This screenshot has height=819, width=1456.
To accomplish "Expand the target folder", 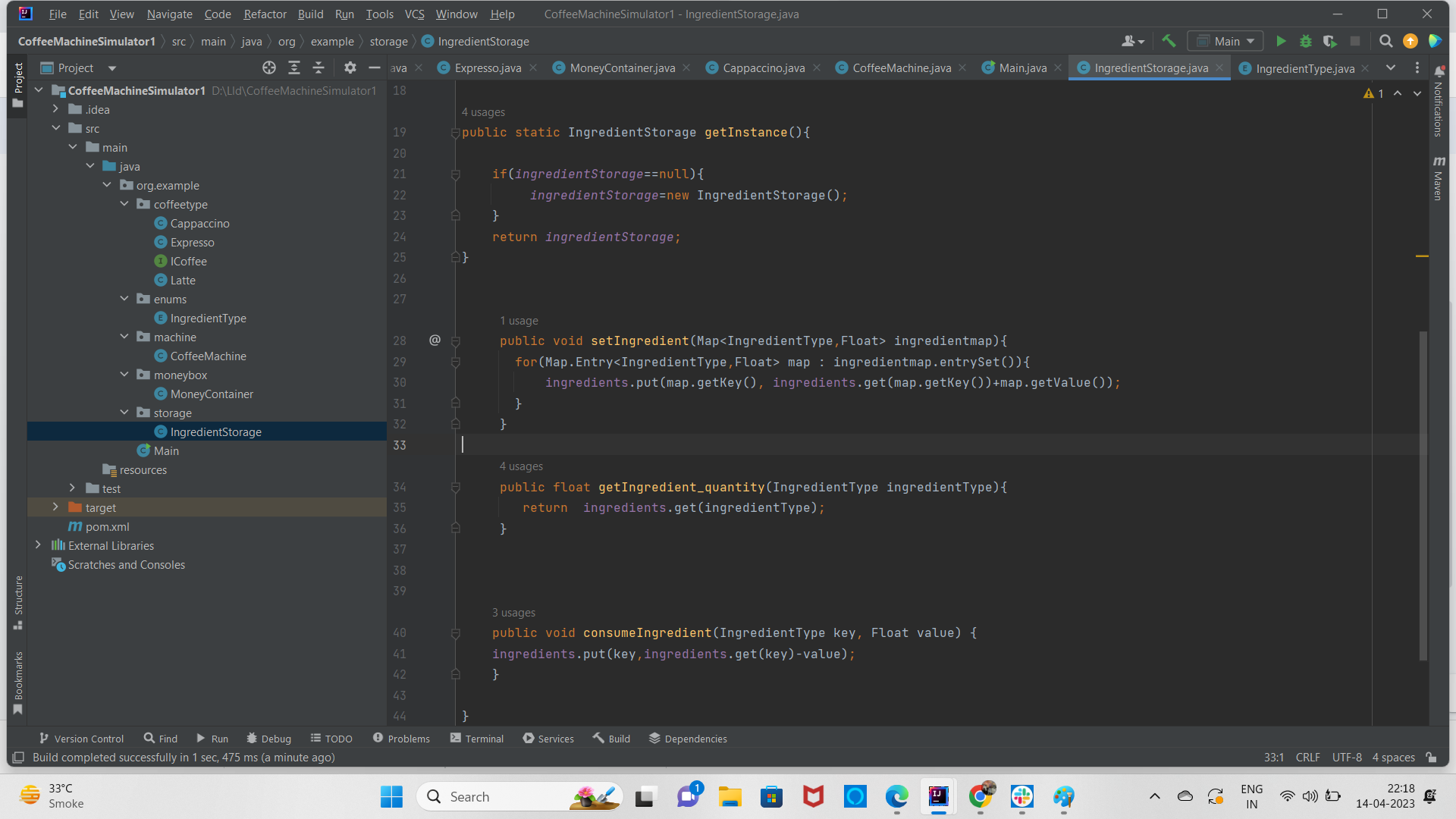I will point(55,507).
